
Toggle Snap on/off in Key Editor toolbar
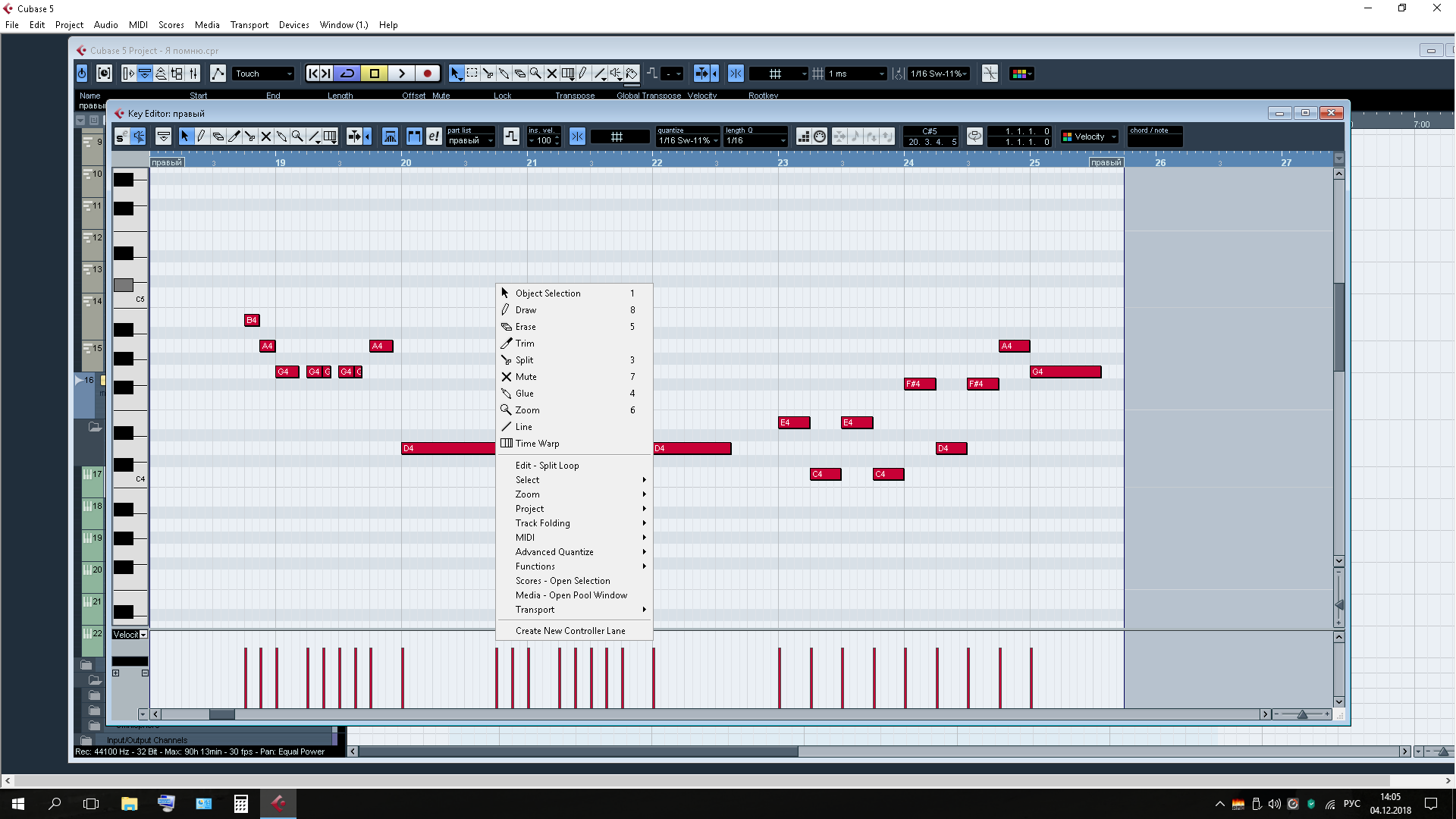(x=577, y=136)
